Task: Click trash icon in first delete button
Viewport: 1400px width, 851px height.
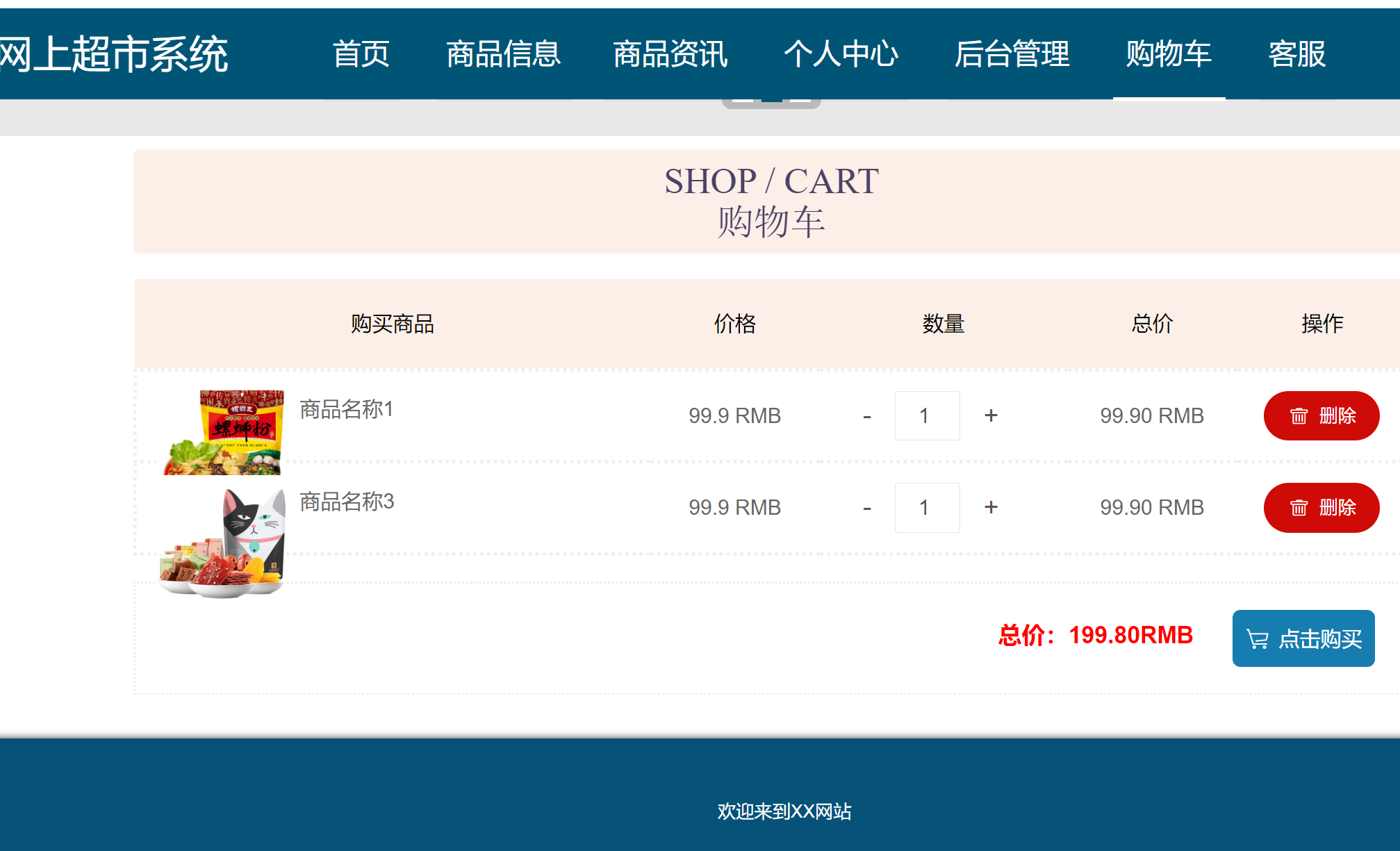Action: click(1299, 416)
